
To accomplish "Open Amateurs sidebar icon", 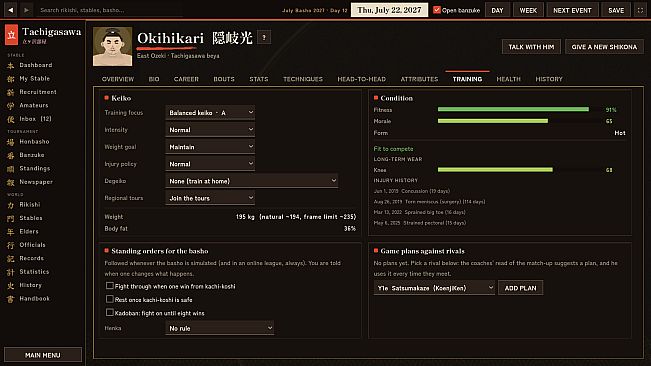I will click(x=10, y=105).
